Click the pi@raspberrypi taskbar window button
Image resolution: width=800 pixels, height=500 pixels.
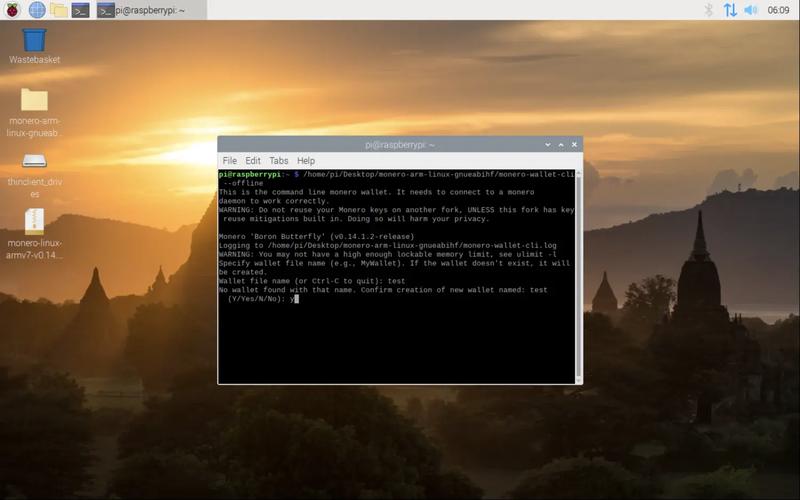(150, 10)
